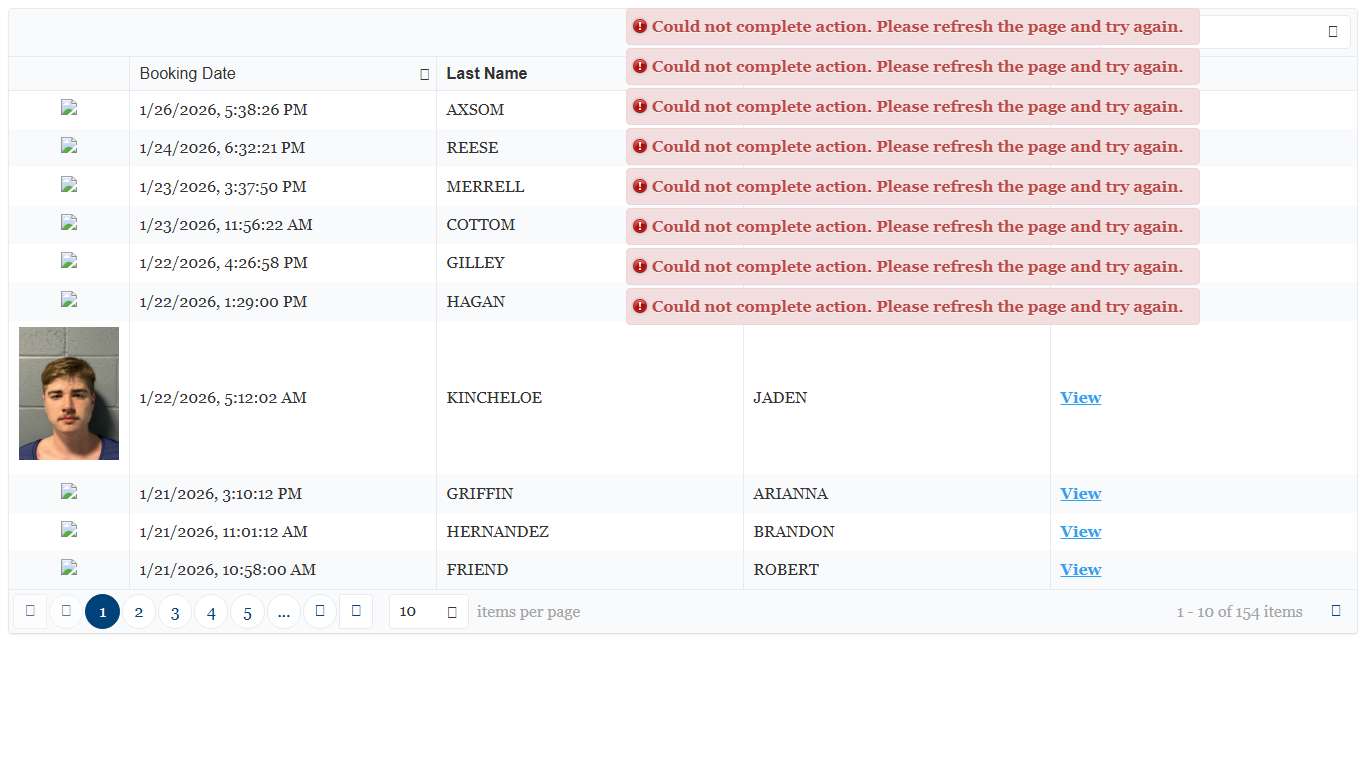The width and height of the screenshot is (1366, 768).
Task: Open the View link for ARIANNA GRIFFIN
Action: coord(1080,494)
